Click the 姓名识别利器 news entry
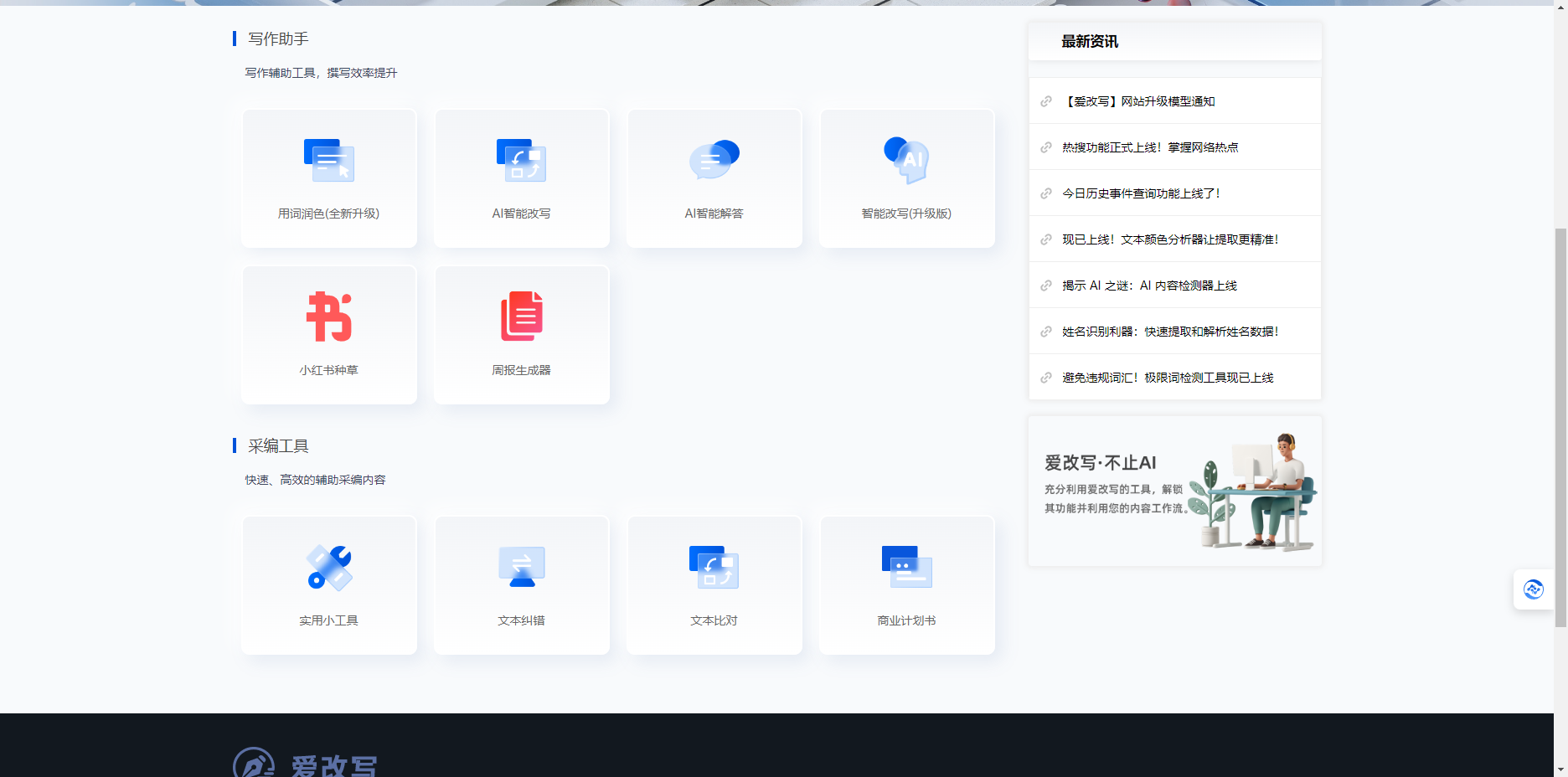Screen dimensions: 1568x777 [1171, 331]
